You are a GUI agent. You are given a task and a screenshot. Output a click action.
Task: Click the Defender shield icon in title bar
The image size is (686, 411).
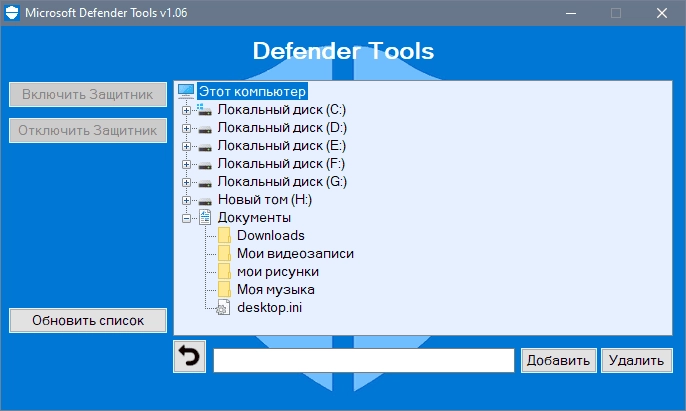tap(12, 13)
